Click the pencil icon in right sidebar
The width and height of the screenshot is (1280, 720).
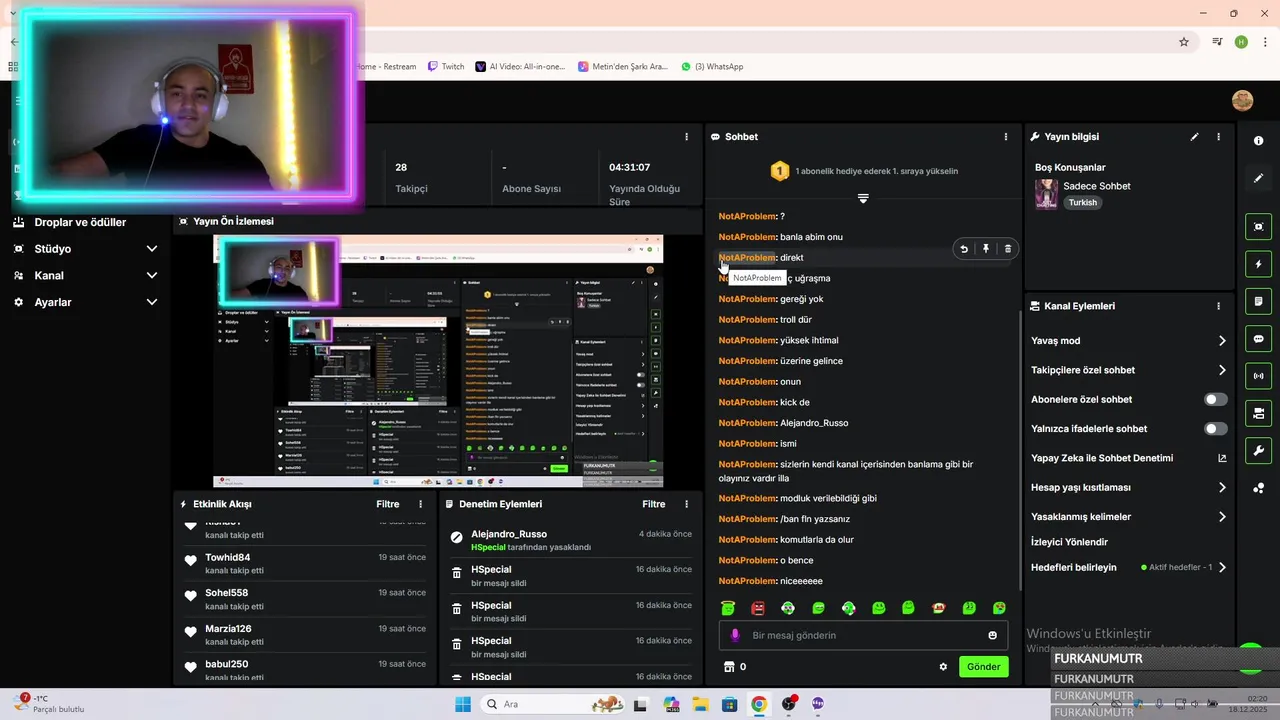pyautogui.click(x=1258, y=178)
